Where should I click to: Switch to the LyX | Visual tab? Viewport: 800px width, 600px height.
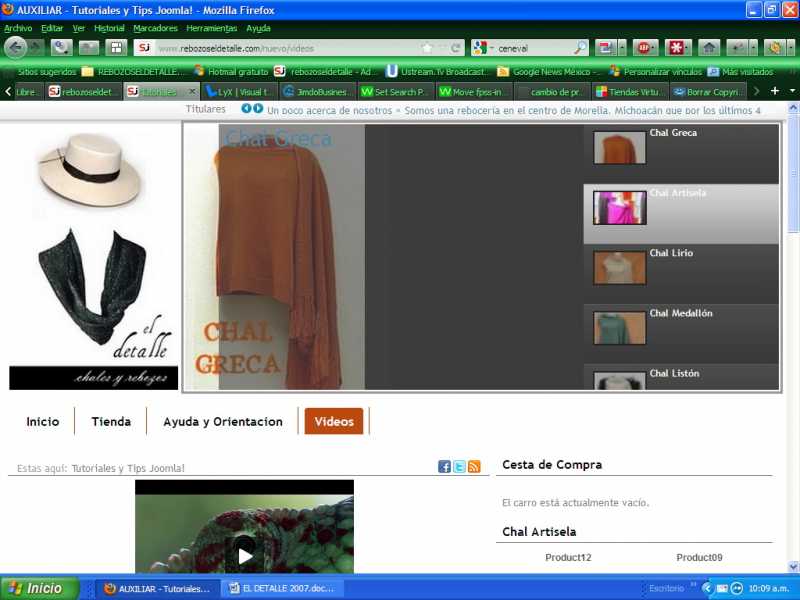point(239,91)
